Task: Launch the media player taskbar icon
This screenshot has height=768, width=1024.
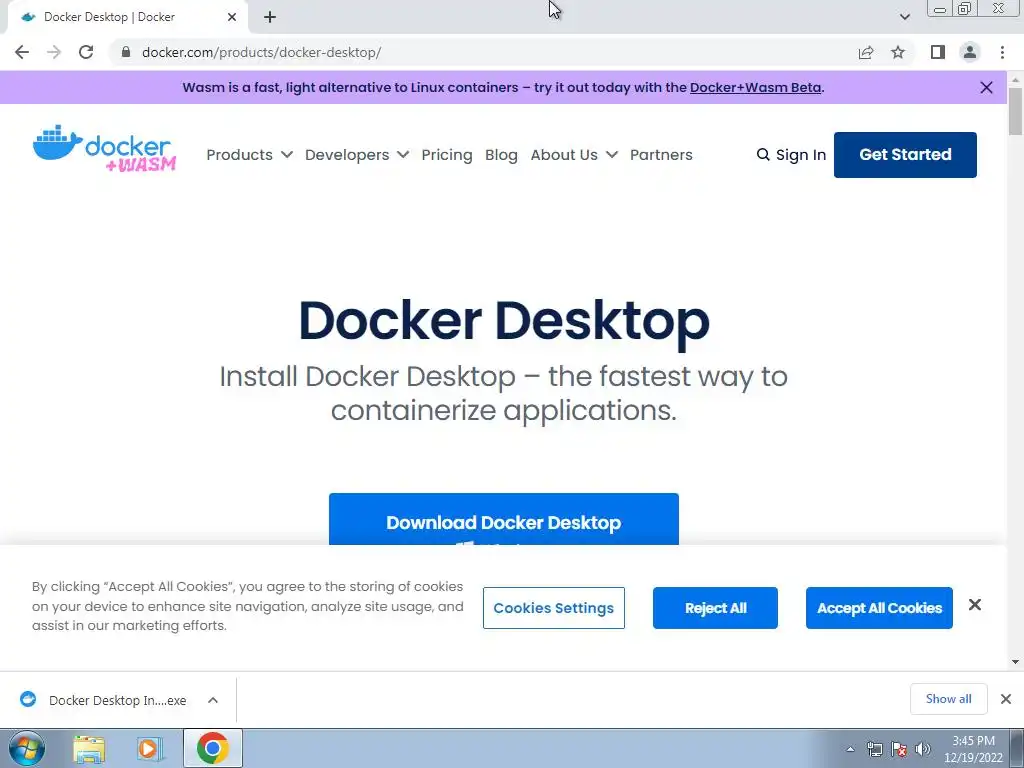Action: [150, 748]
